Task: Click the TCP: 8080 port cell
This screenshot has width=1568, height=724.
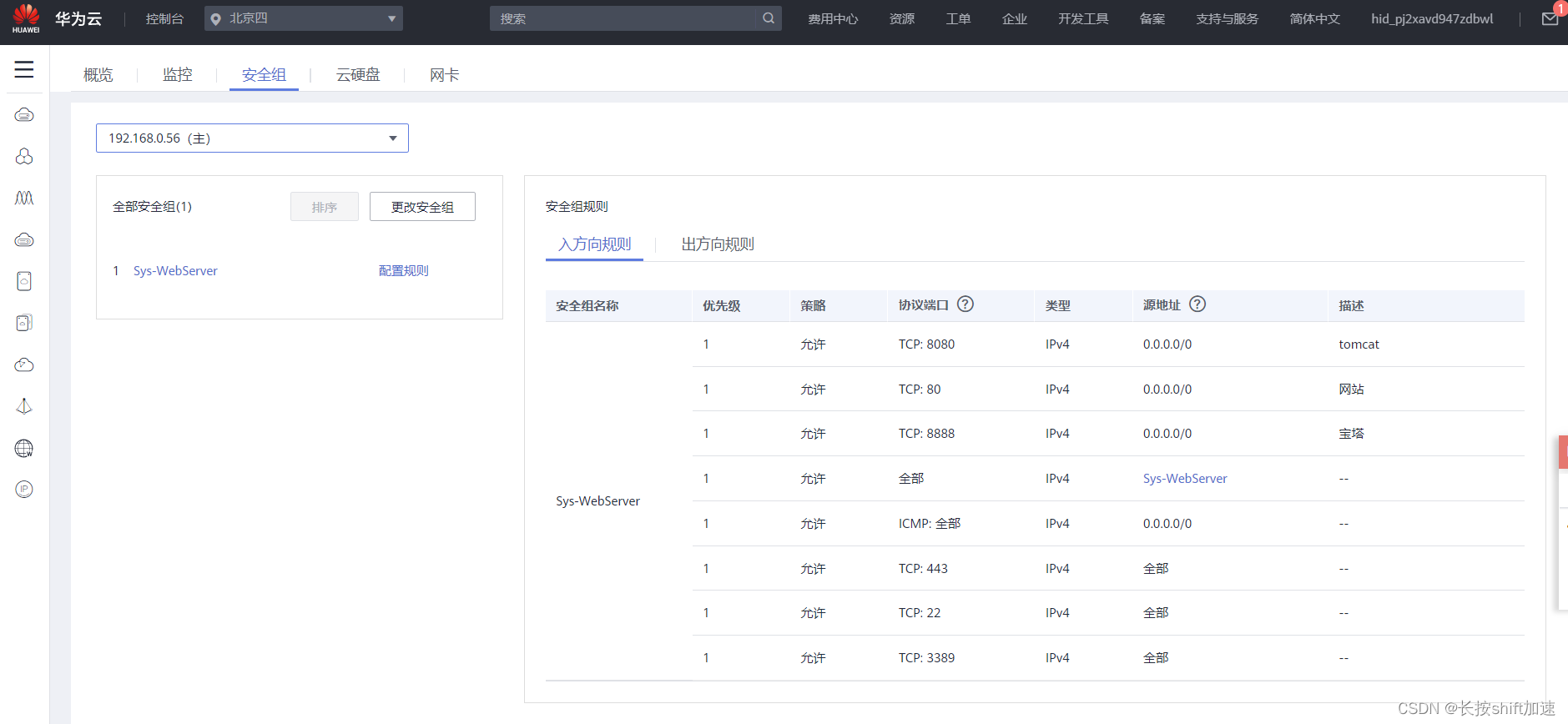Action: point(926,344)
